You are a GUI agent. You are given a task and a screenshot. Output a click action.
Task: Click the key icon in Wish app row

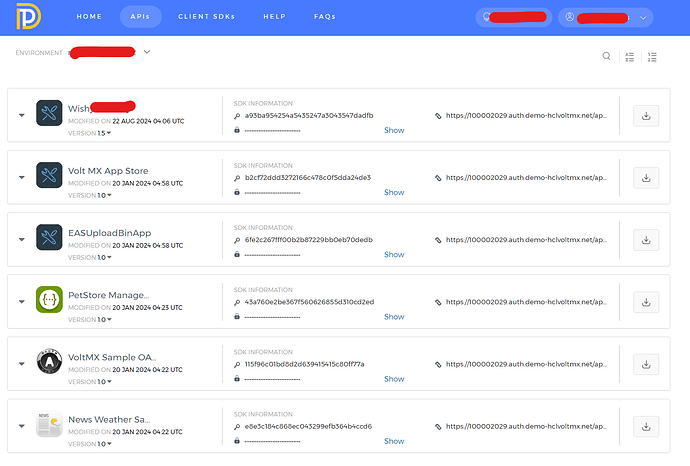(x=237, y=116)
